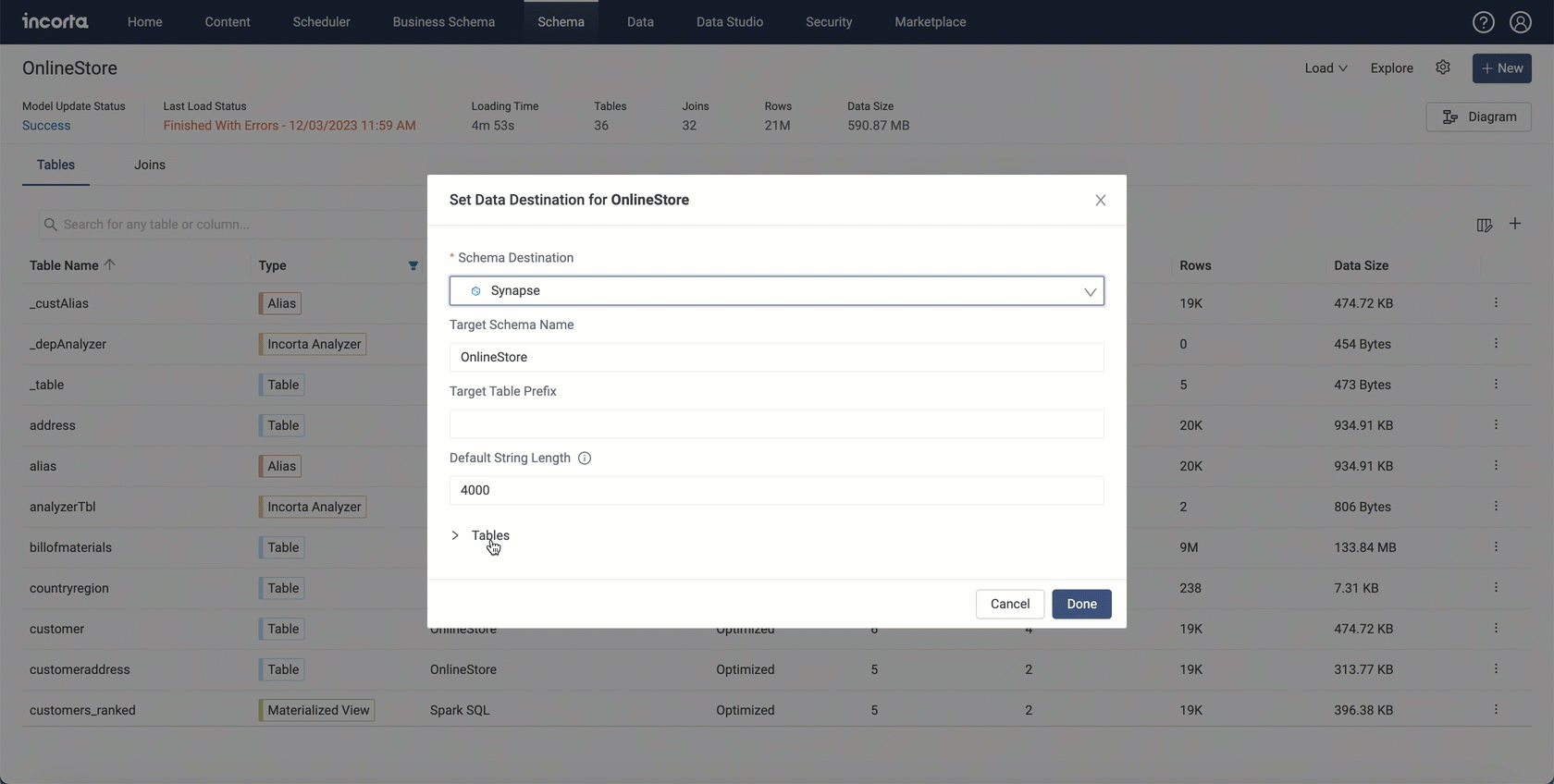Click the info icon beside Default String Length
1554x784 pixels.
(x=585, y=458)
